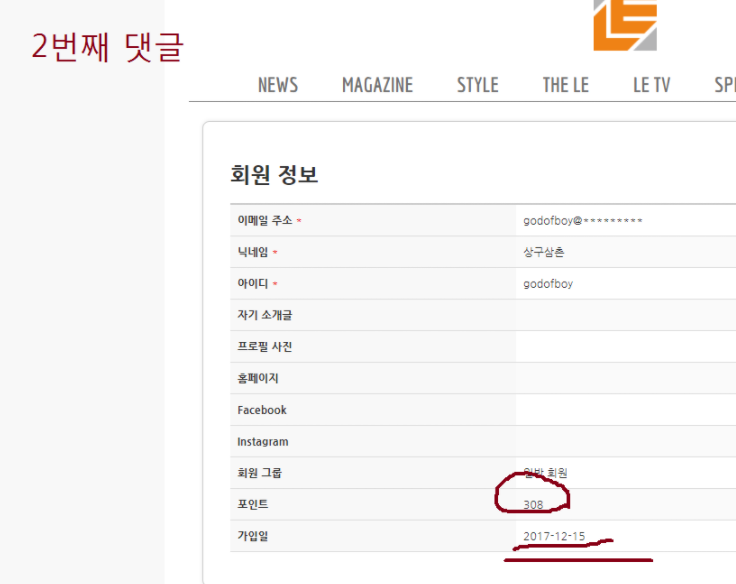The height and width of the screenshot is (584, 736).
Task: Open THE LE menu item
Action: coord(565,85)
